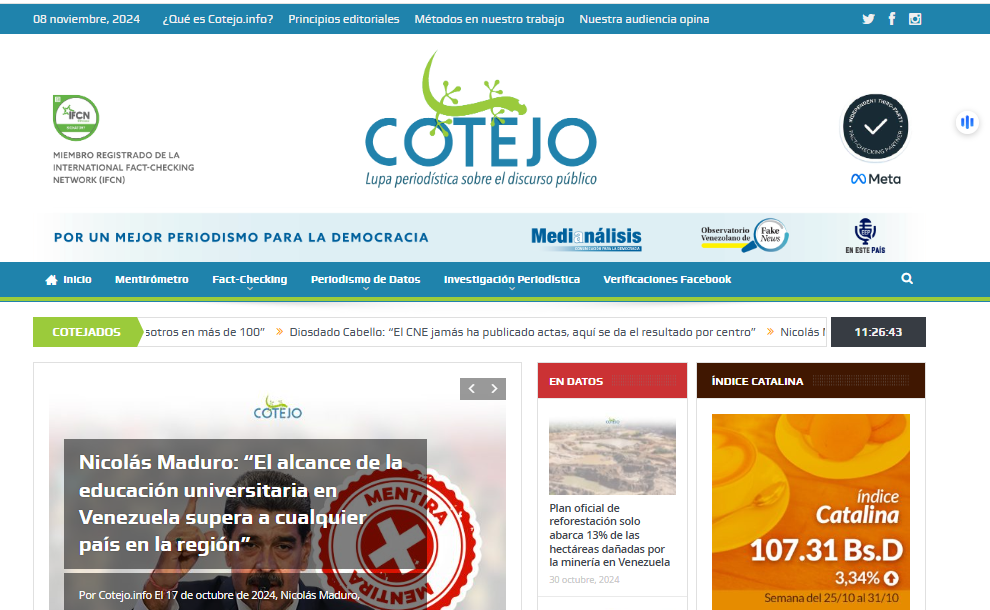Viewport: 990px width, 610px height.
Task: Expand the Periodismo de Datos submenu arrow
Action: point(366,289)
